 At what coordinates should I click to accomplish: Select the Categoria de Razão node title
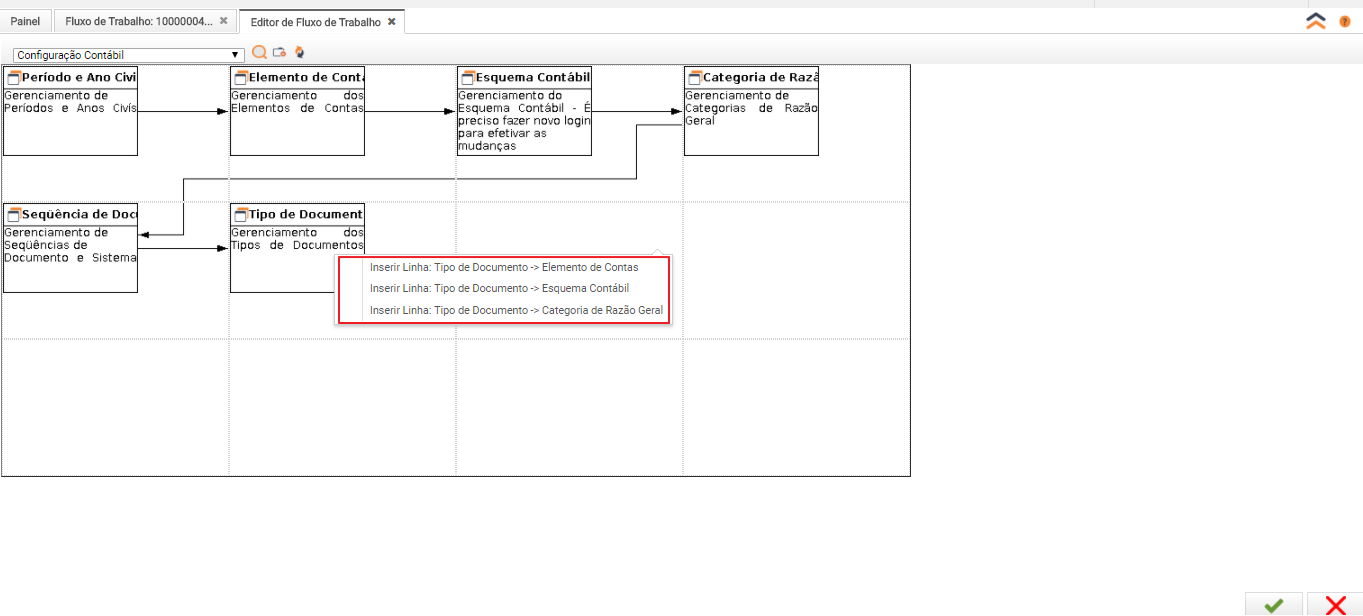[760, 77]
